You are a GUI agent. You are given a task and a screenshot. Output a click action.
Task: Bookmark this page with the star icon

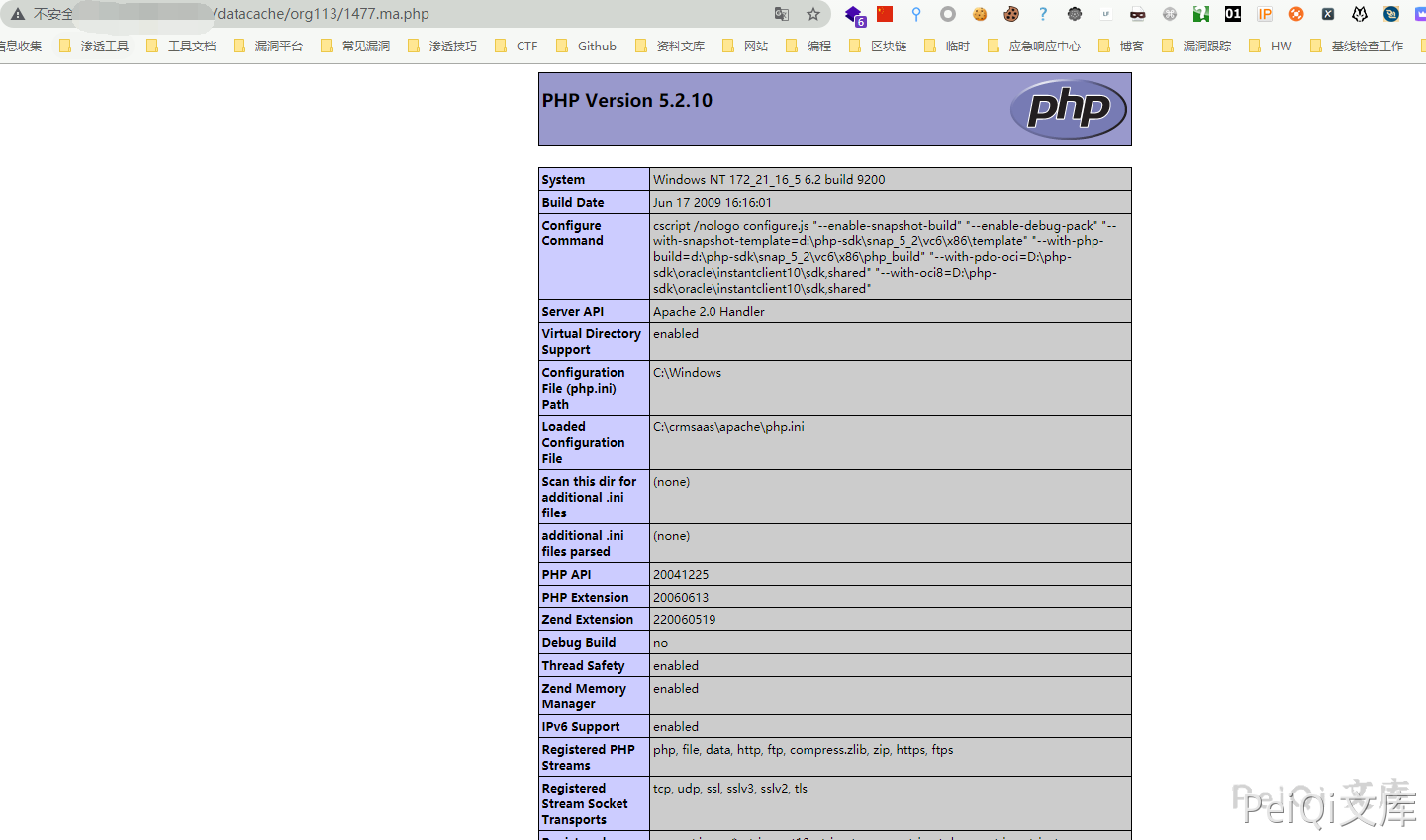pos(813,14)
